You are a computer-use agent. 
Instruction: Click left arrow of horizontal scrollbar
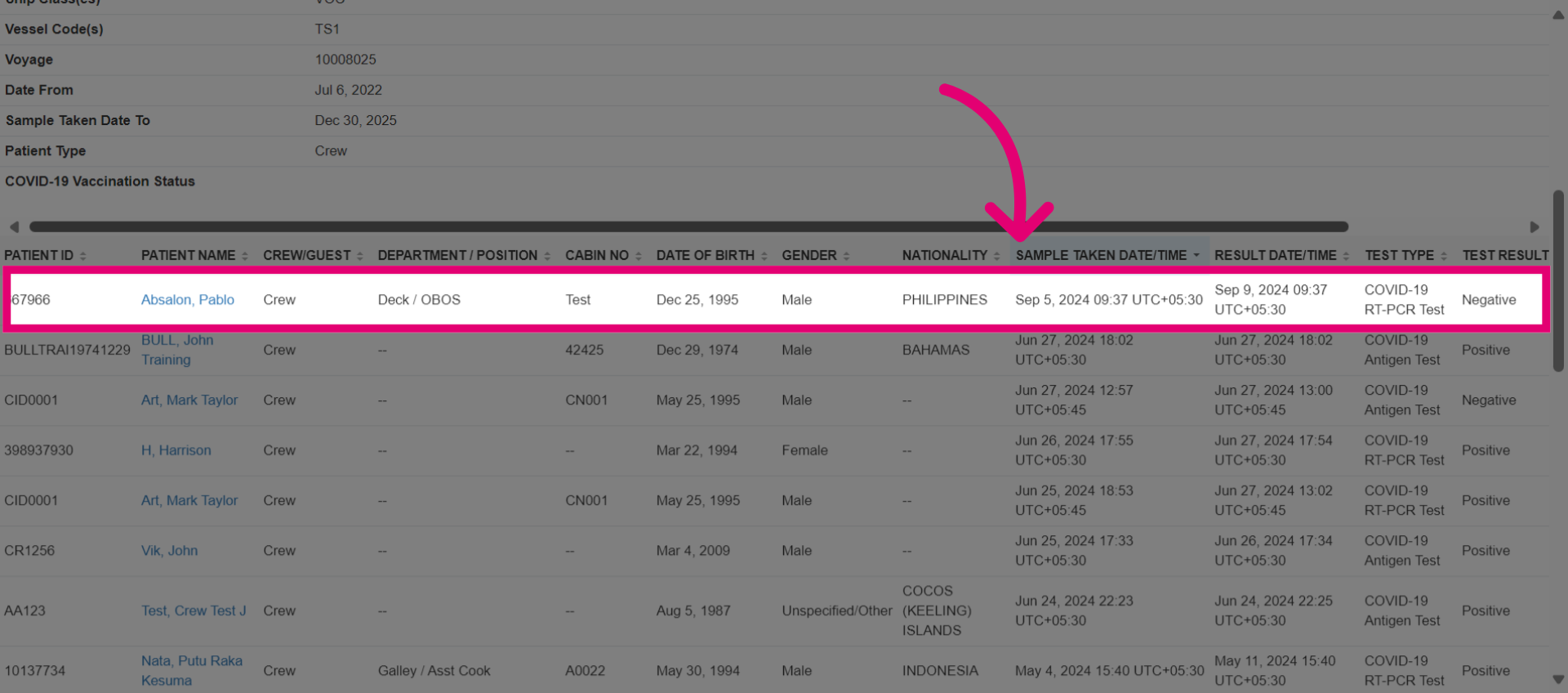[x=14, y=226]
